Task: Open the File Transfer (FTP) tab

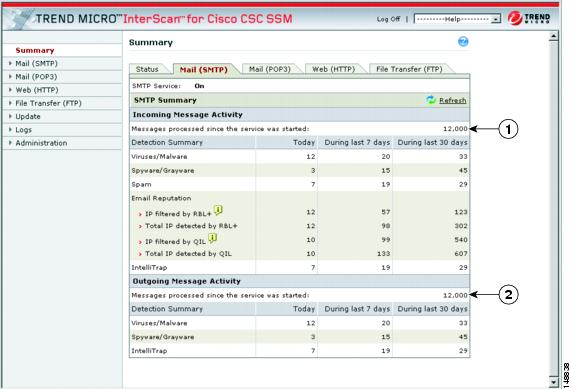Action: 409,69
